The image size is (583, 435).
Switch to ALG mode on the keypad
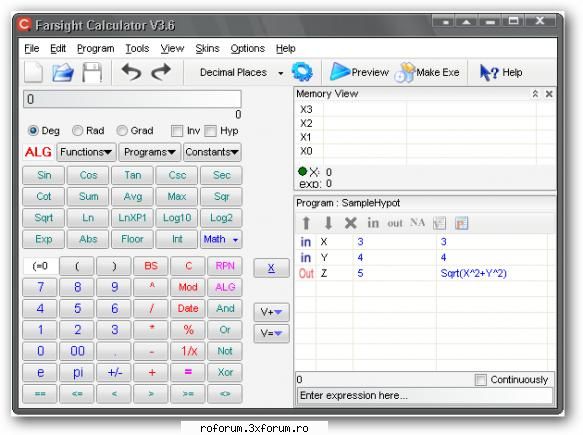coord(225,287)
